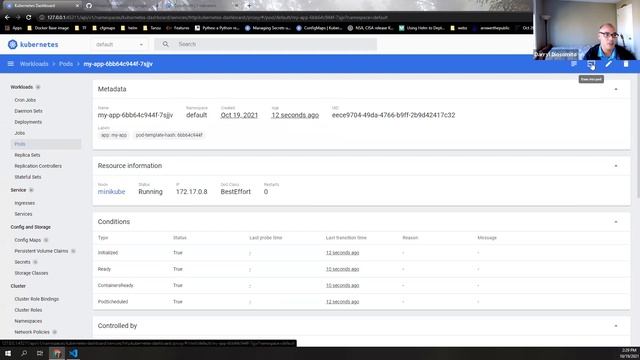This screenshot has height=360, width=640.
Task: Click the Exec into pod icon
Action: [x=591, y=64]
